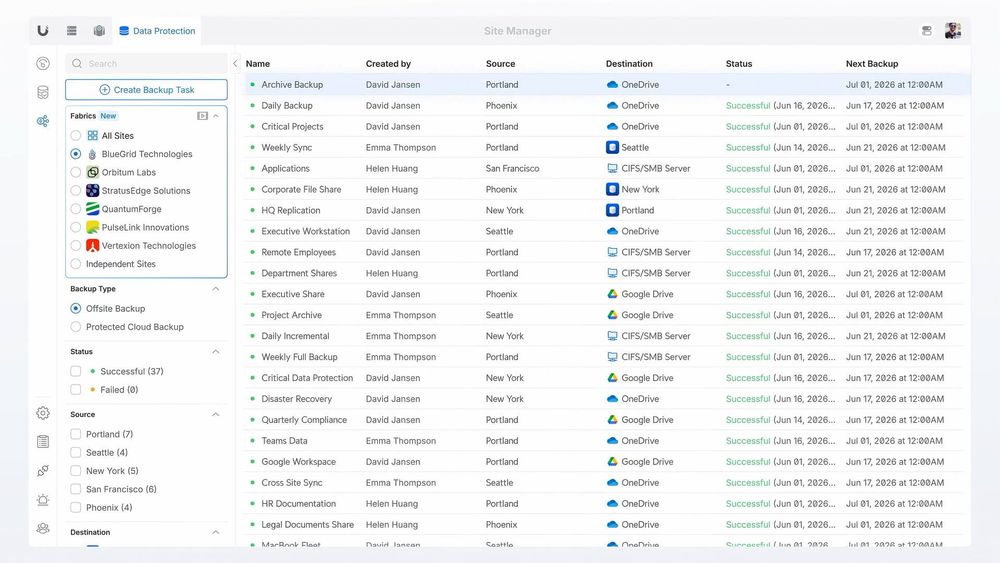1000x563 pixels.
Task: Collapse the Backup Type section
Action: click(216, 289)
